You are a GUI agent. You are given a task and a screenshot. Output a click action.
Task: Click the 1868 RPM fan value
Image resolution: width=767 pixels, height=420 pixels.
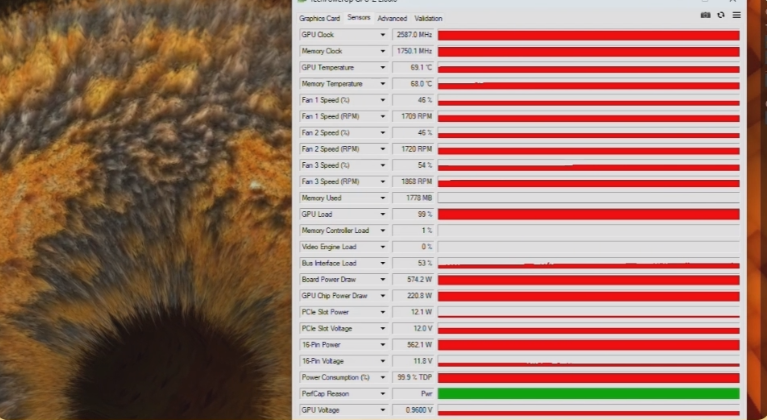413,181
